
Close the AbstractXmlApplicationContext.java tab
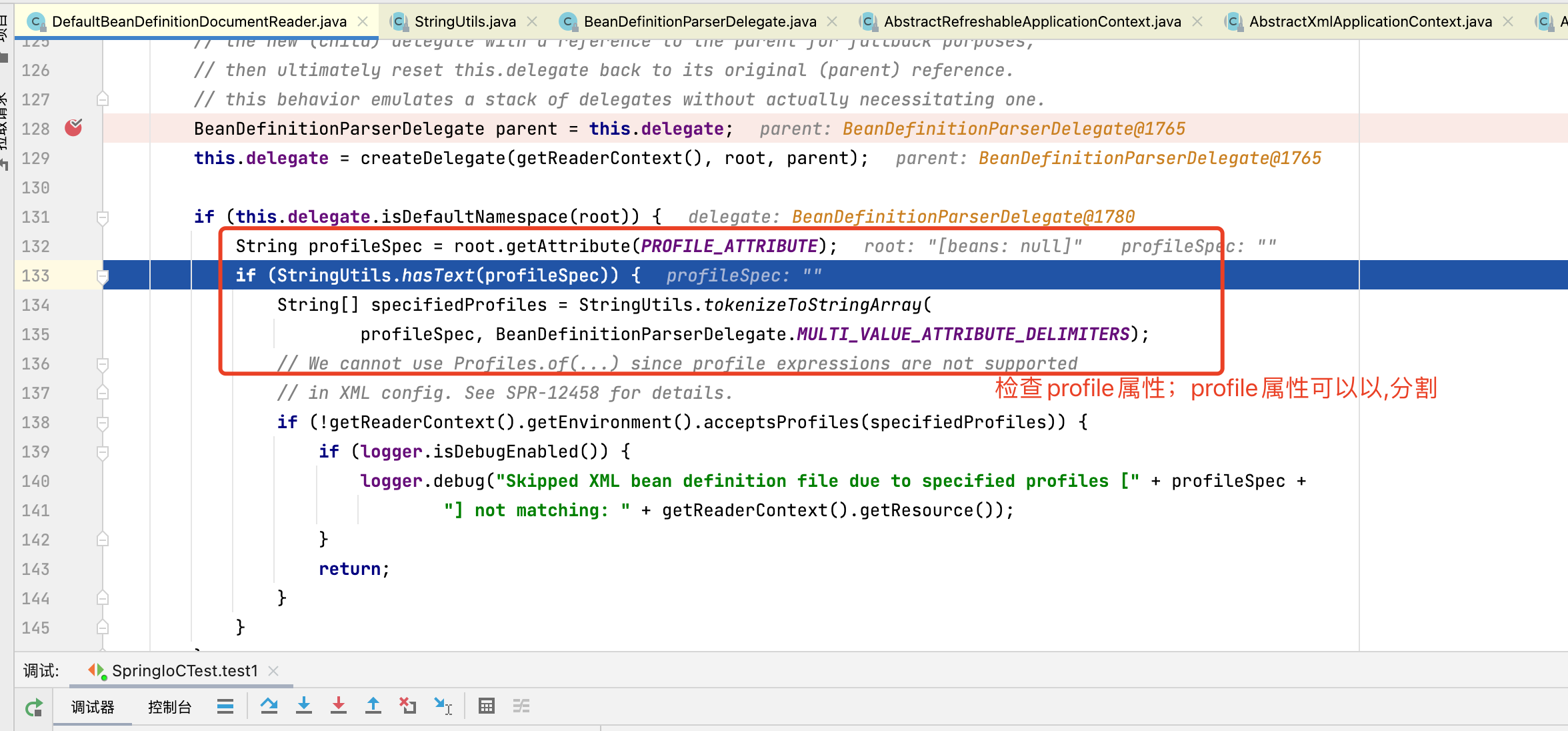pos(1508,21)
